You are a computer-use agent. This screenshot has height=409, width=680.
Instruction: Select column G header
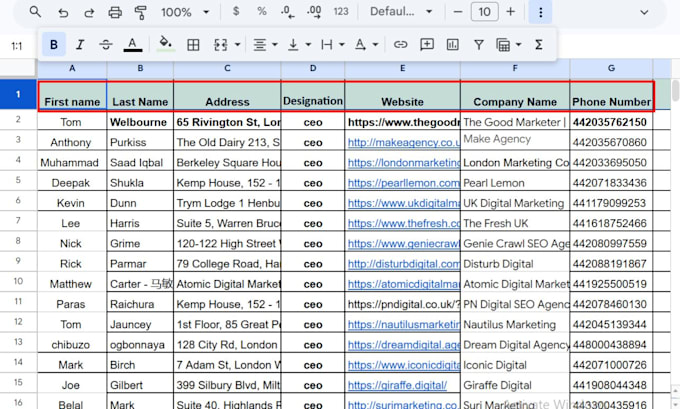pyautogui.click(x=611, y=68)
